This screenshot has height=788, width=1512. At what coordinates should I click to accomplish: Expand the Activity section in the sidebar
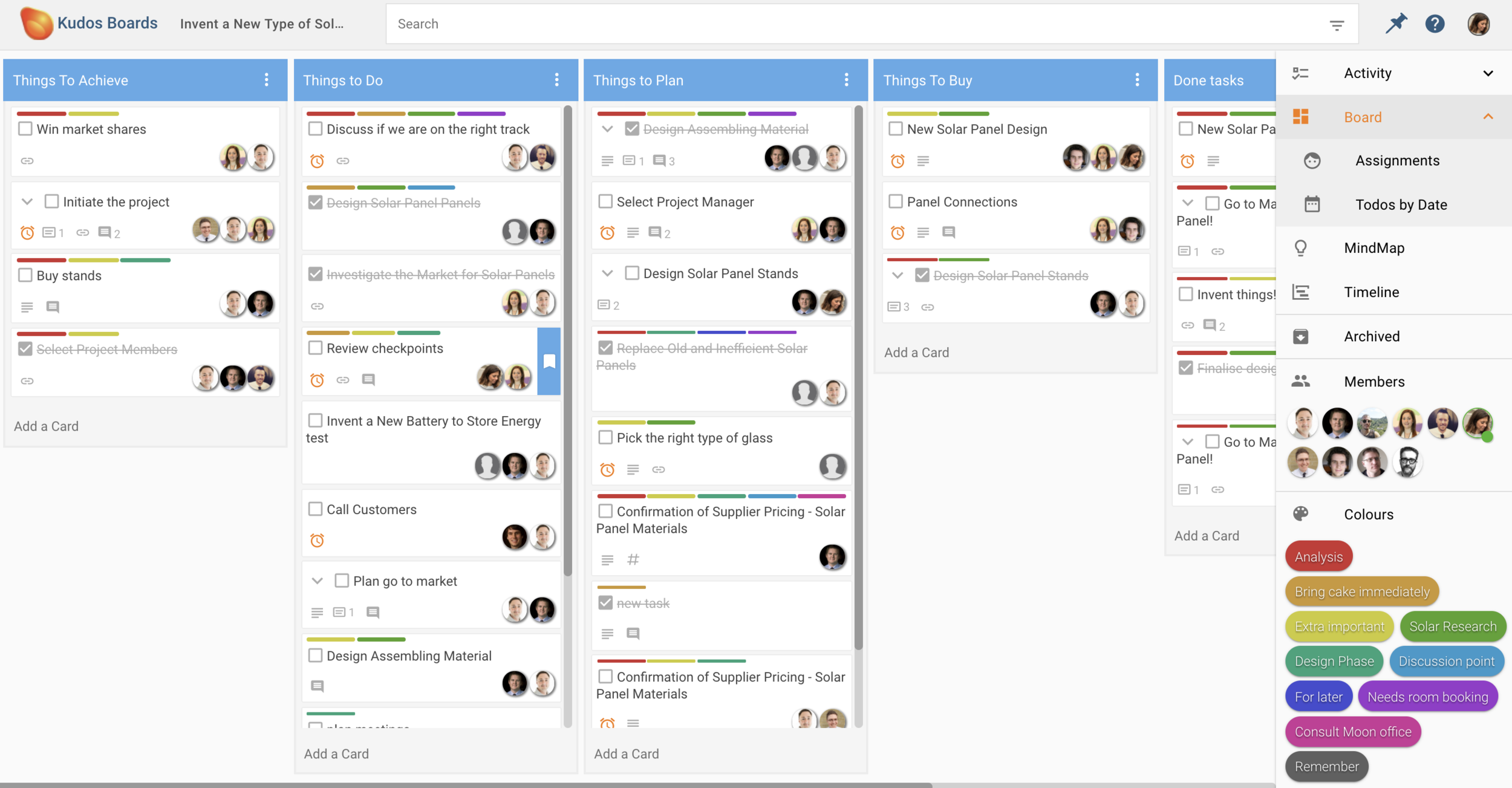pos(1489,73)
